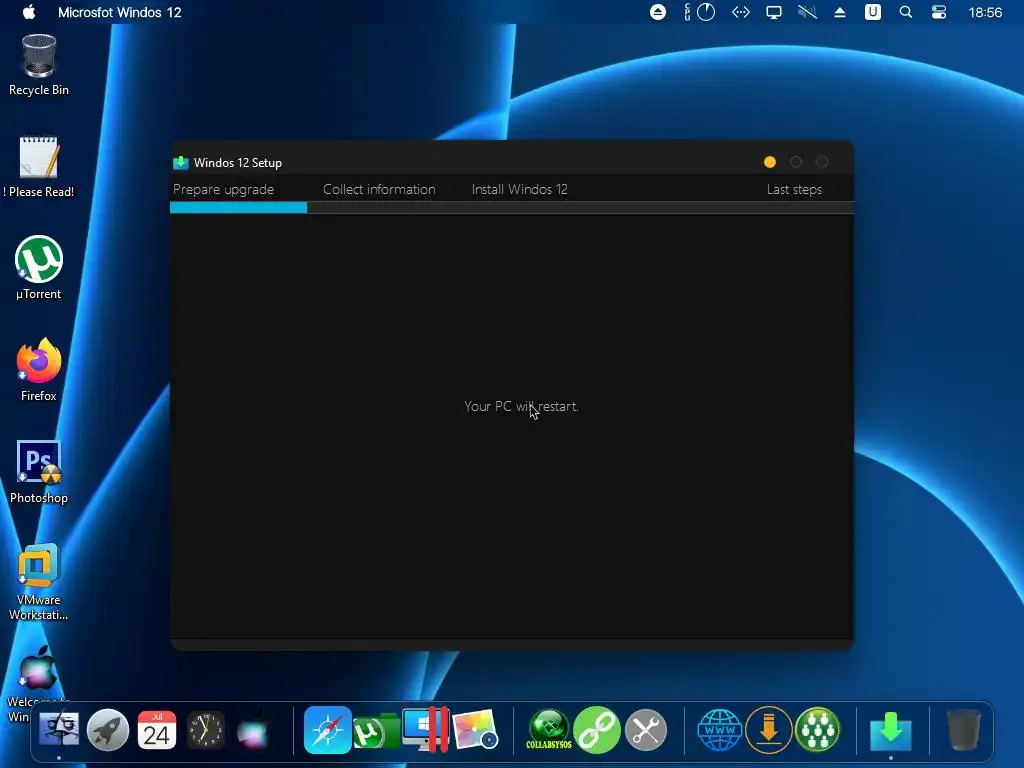Open the green arrow installer dock icon
This screenshot has width=1024, height=768.
pyautogui.click(x=891, y=731)
